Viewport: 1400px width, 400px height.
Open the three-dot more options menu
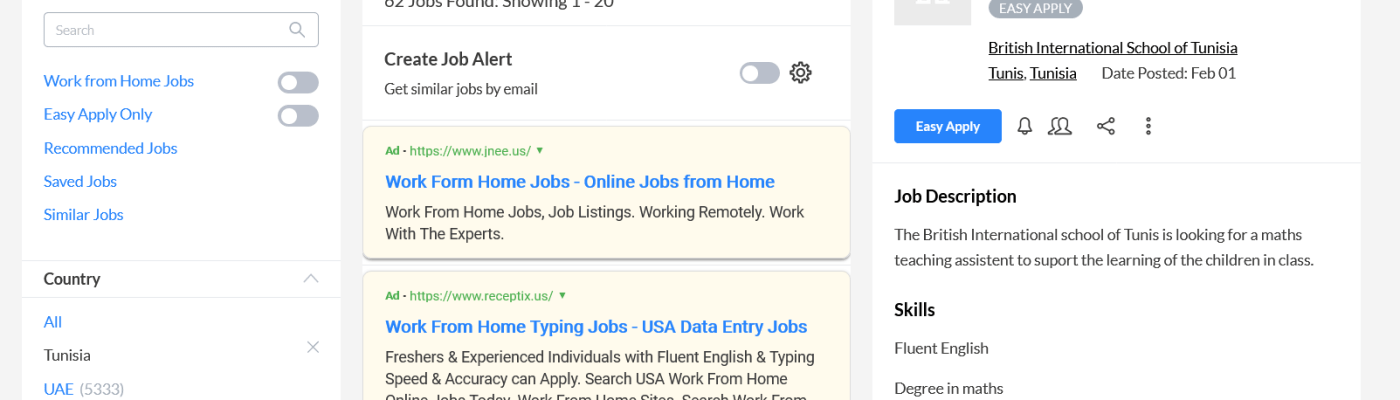coord(1148,126)
